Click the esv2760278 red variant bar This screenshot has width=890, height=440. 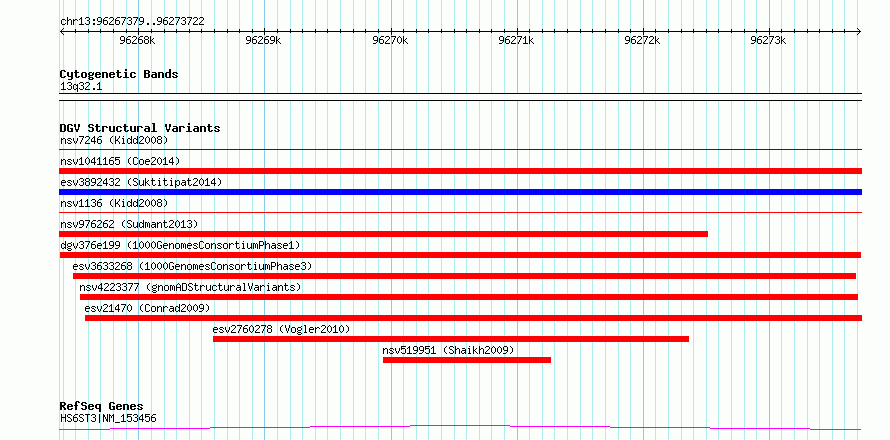pyautogui.click(x=451, y=339)
